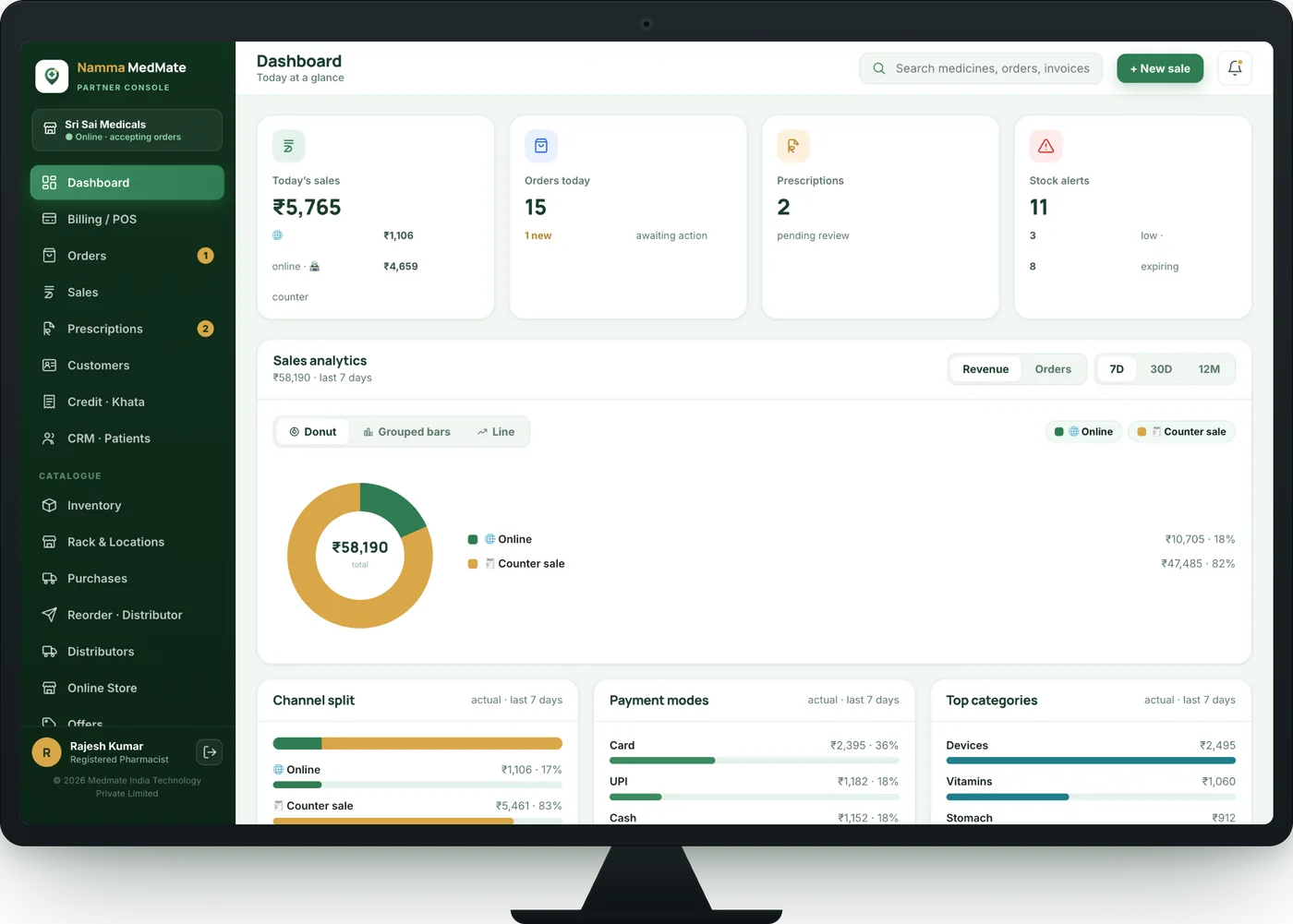Viewport: 1293px width, 924px height.
Task: Switch to Grouped bars chart view
Action: 406,432
